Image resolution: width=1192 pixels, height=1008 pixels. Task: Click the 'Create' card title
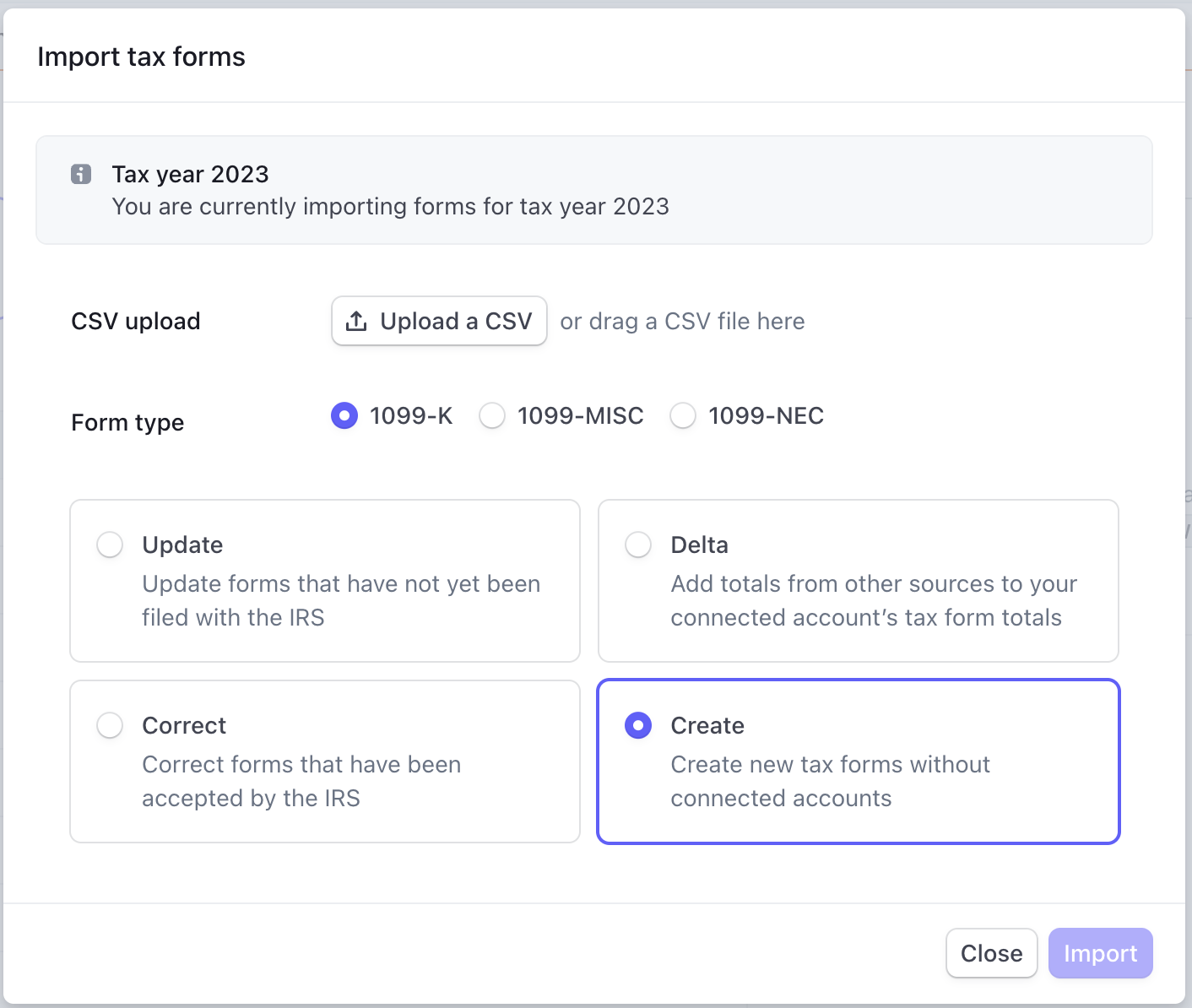707,725
